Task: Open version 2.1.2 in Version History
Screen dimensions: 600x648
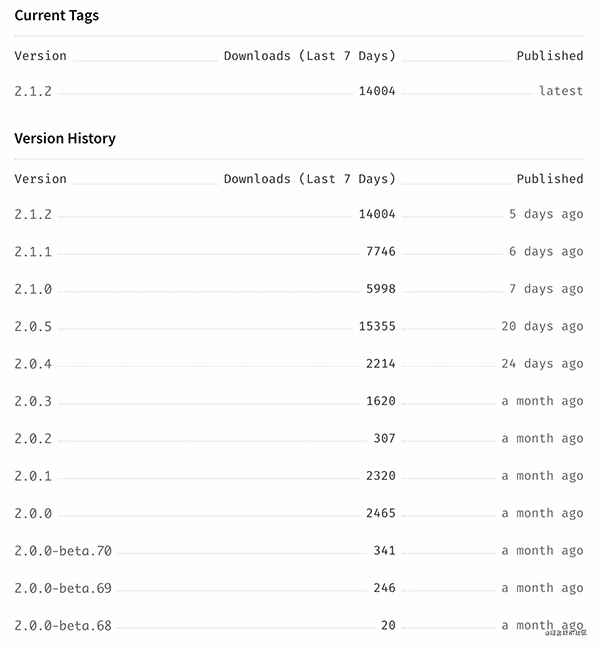Action: [x=33, y=214]
